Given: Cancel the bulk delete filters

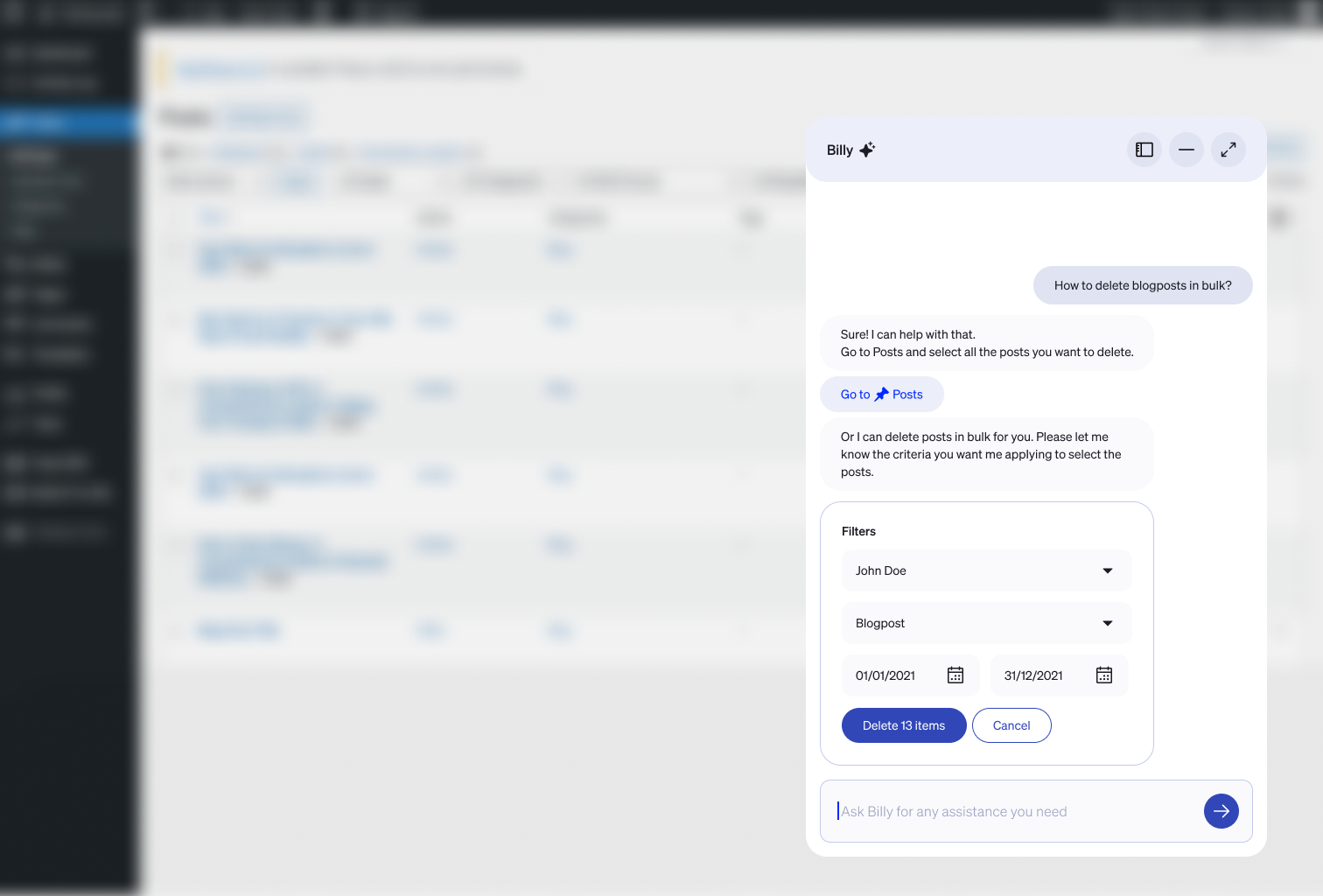Looking at the screenshot, I should point(1011,725).
